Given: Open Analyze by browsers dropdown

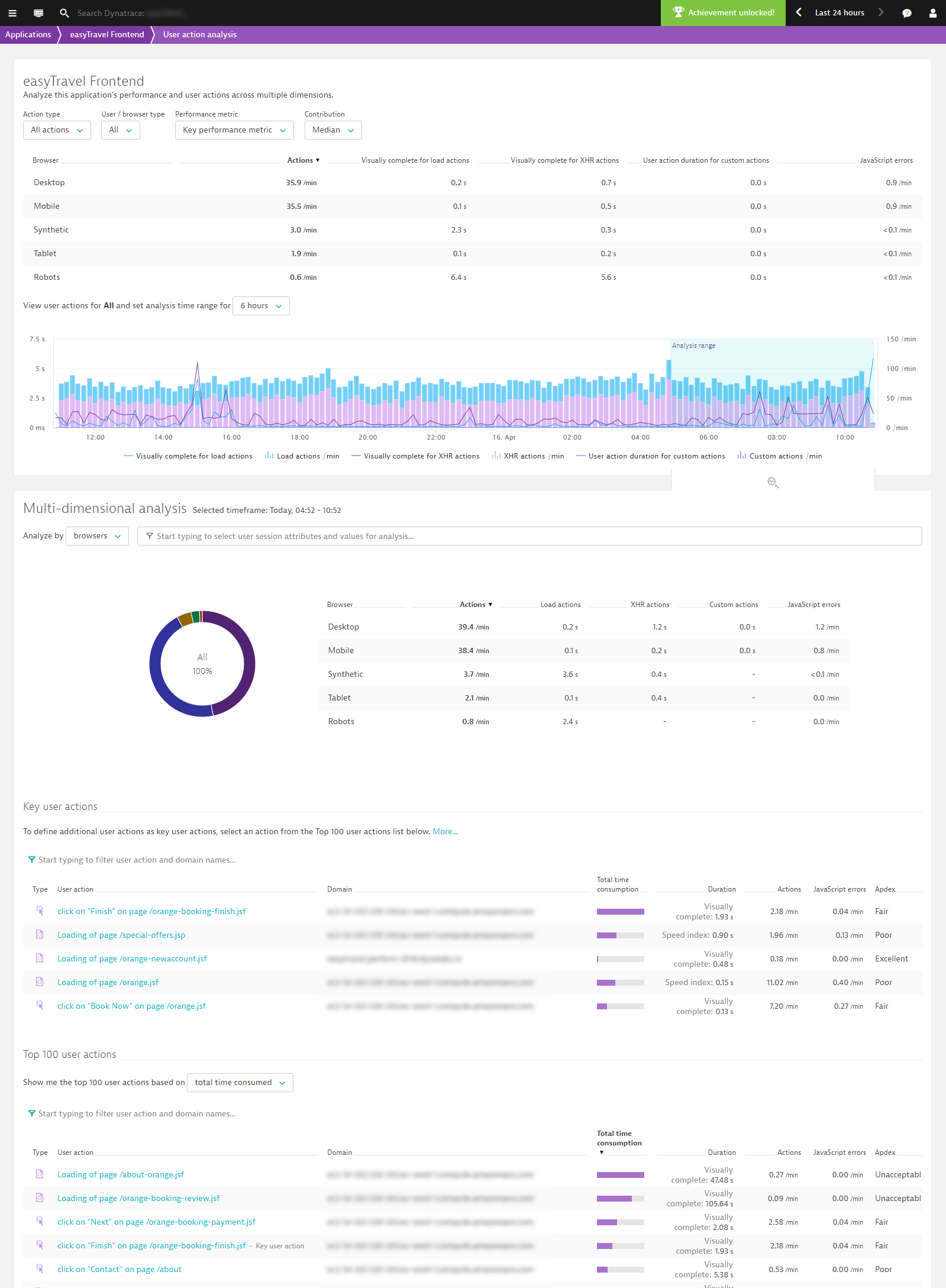Looking at the screenshot, I should (97, 536).
